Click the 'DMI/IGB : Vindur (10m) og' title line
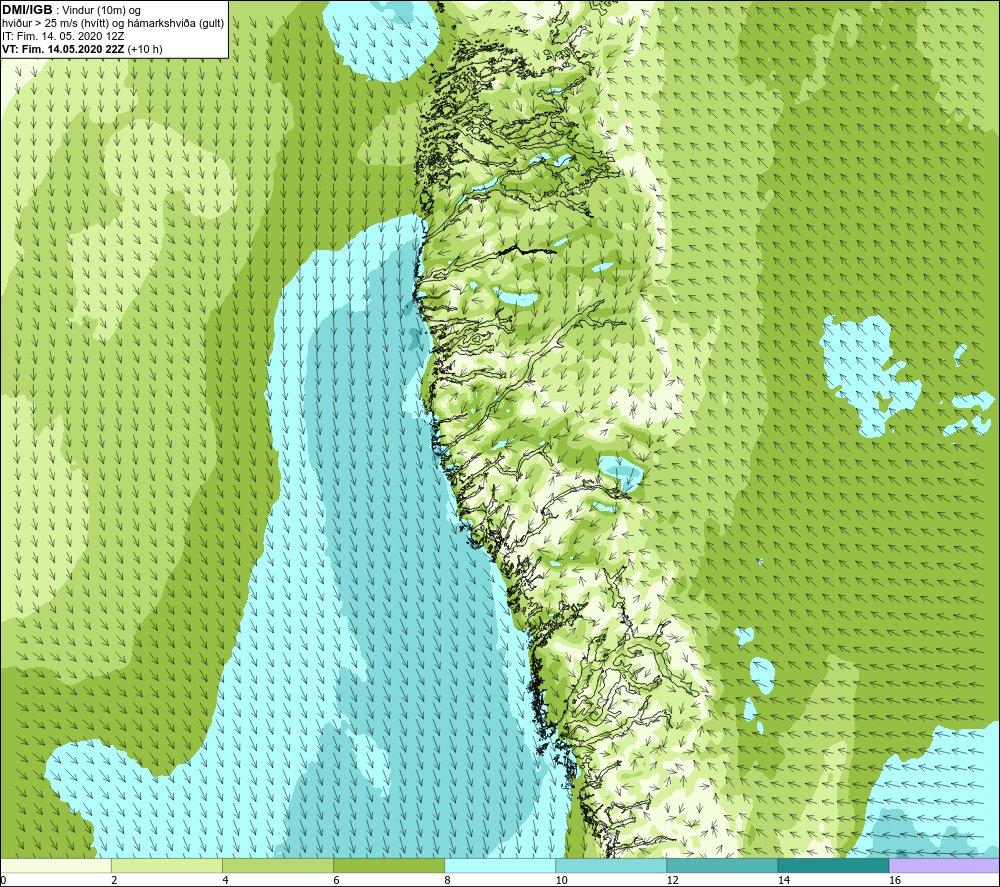 (x=73, y=10)
